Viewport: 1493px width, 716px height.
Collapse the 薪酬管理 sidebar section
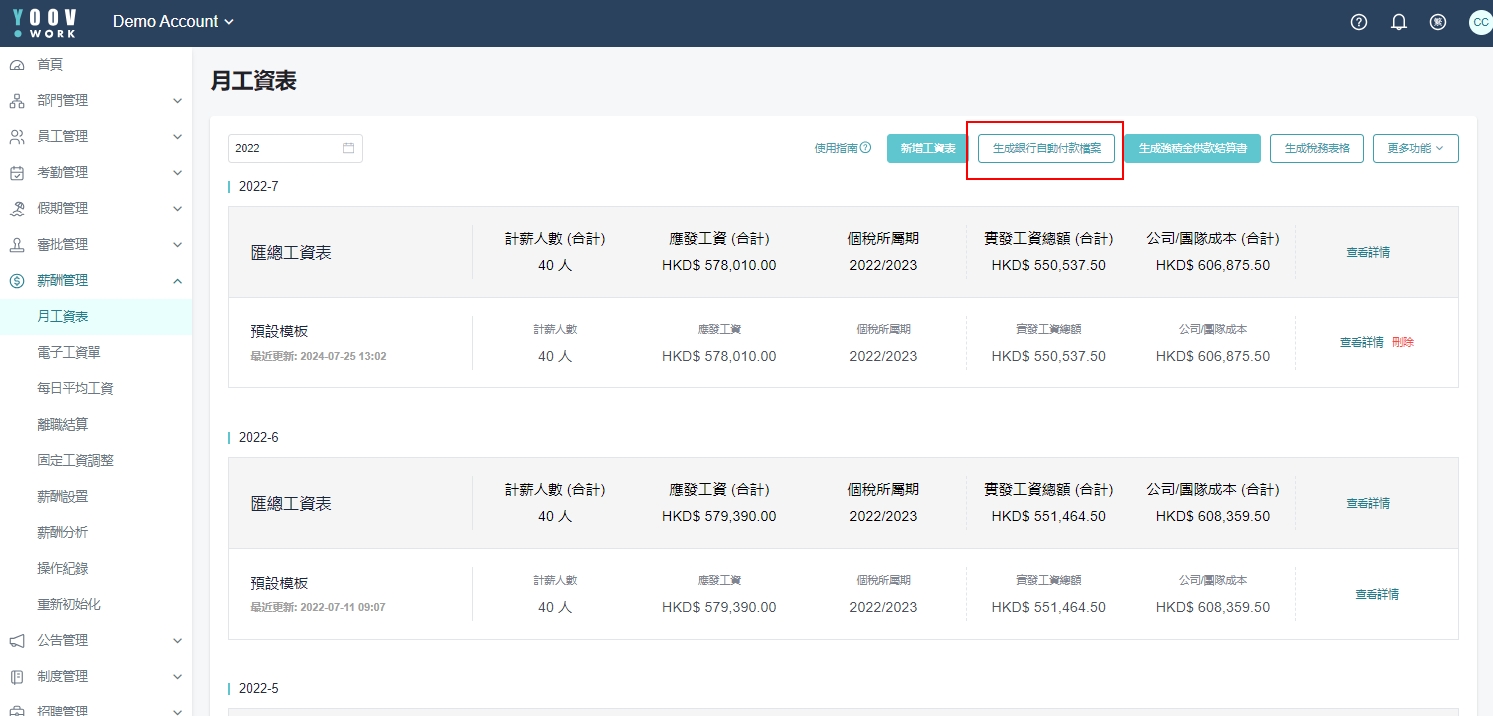point(177,281)
